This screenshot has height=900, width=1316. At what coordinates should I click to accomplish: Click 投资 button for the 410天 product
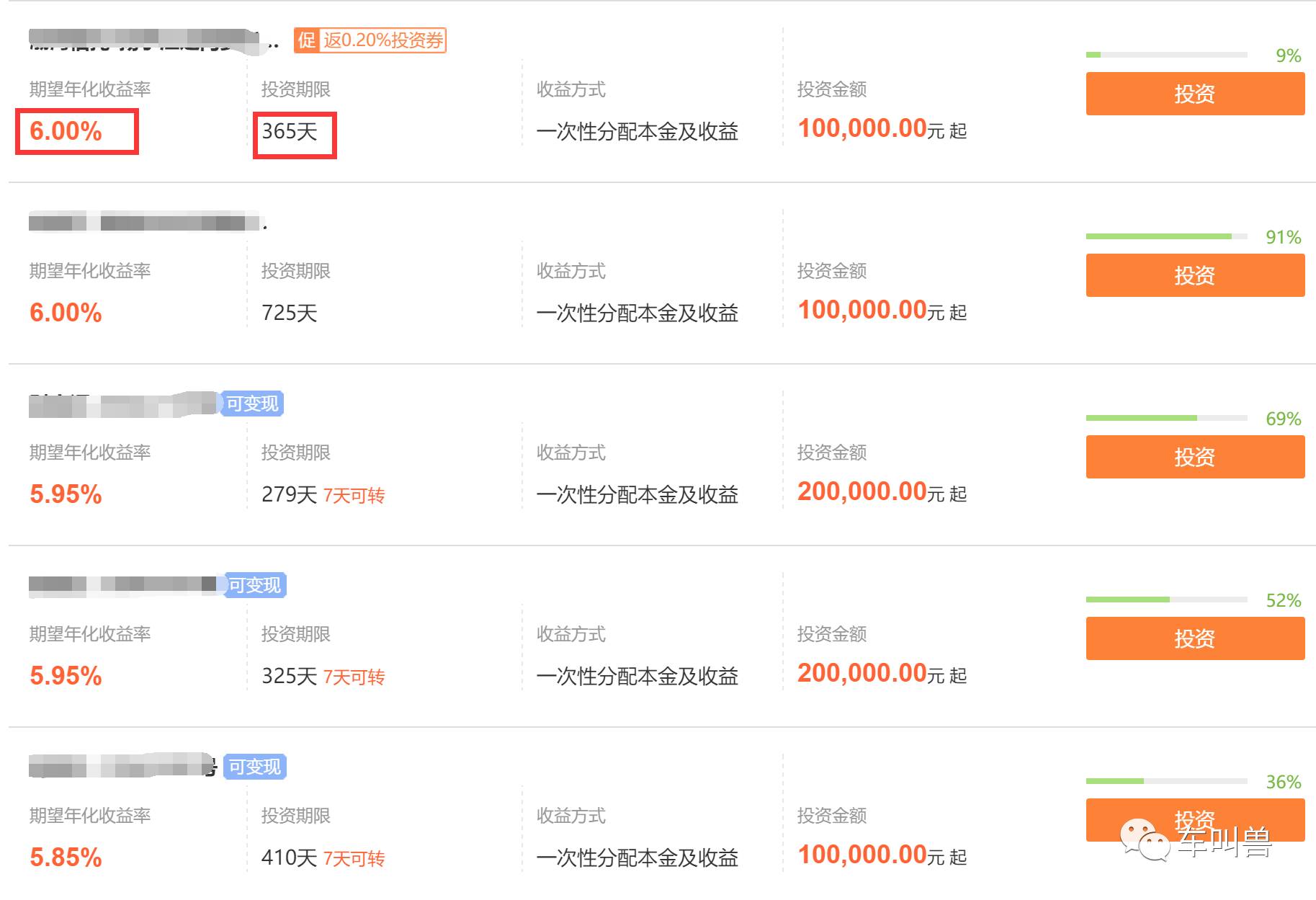(1194, 813)
